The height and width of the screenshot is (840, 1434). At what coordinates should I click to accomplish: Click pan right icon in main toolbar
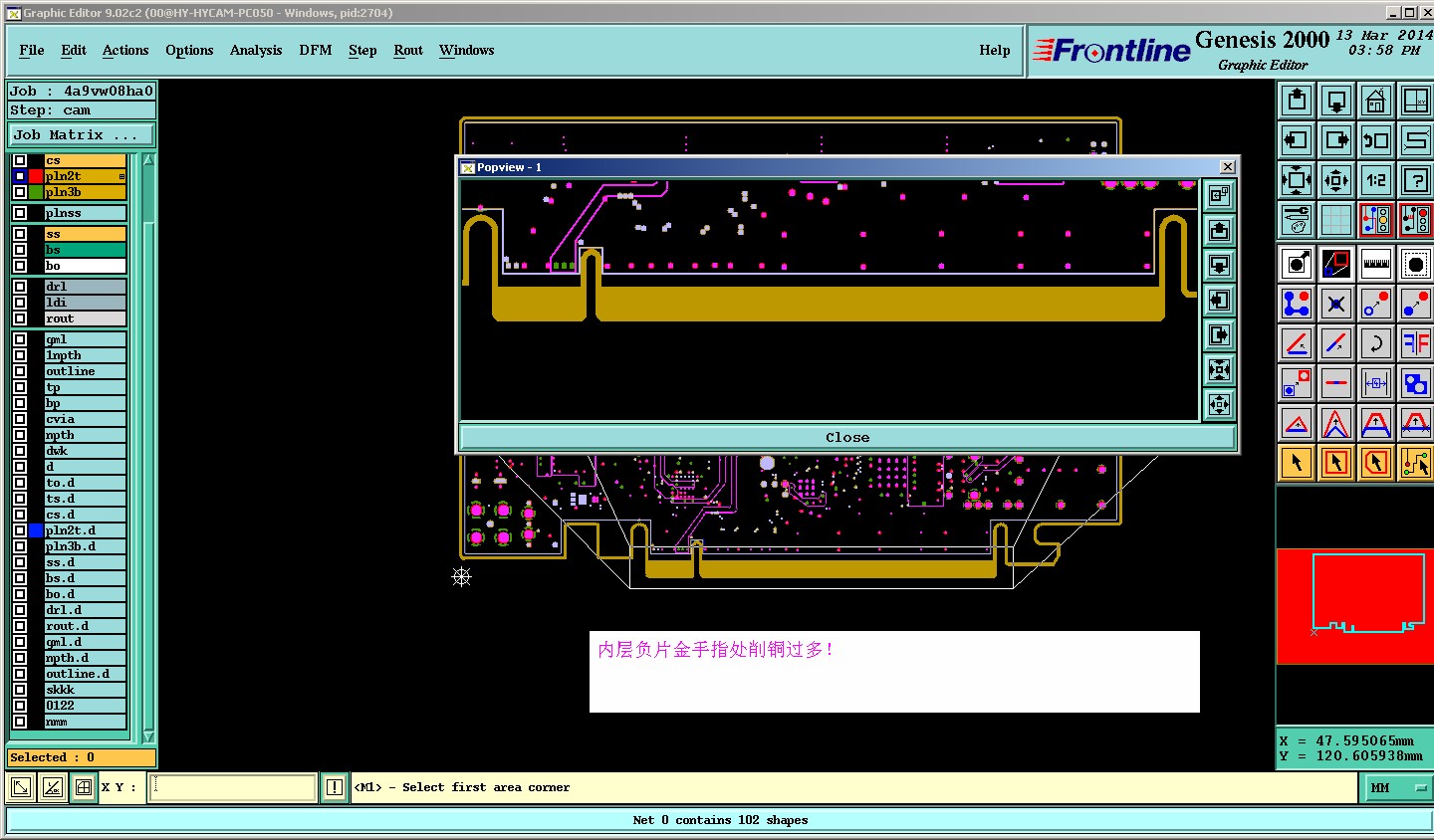1336,140
